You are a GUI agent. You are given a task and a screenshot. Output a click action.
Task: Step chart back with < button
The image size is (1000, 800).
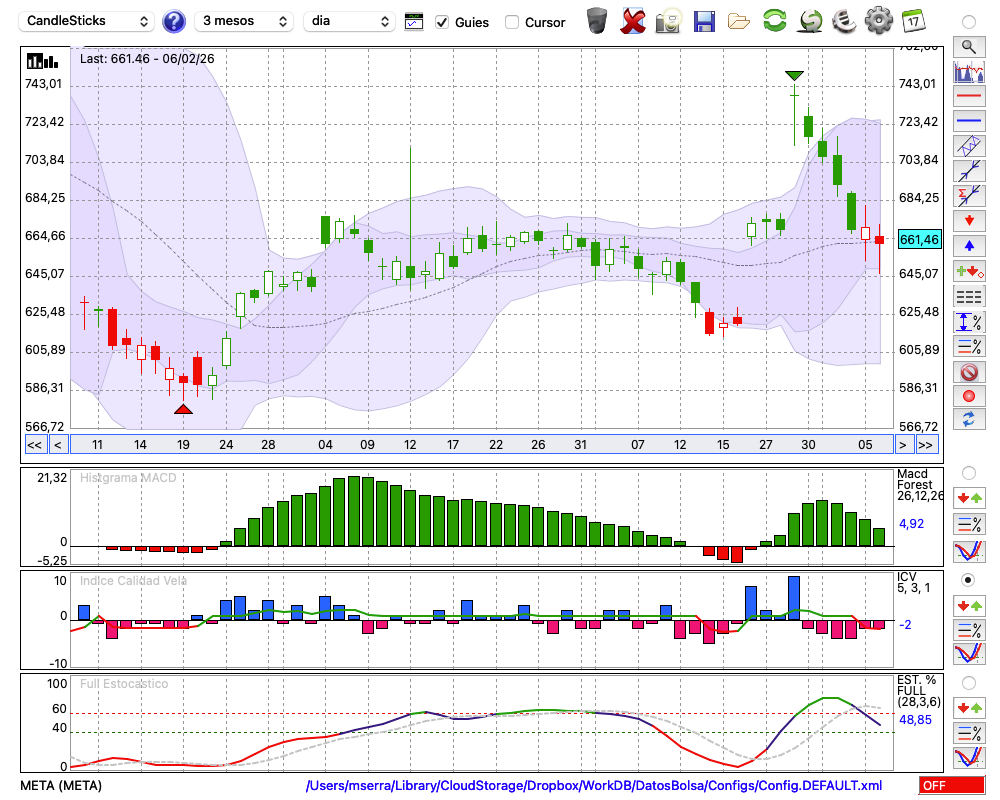[x=57, y=445]
